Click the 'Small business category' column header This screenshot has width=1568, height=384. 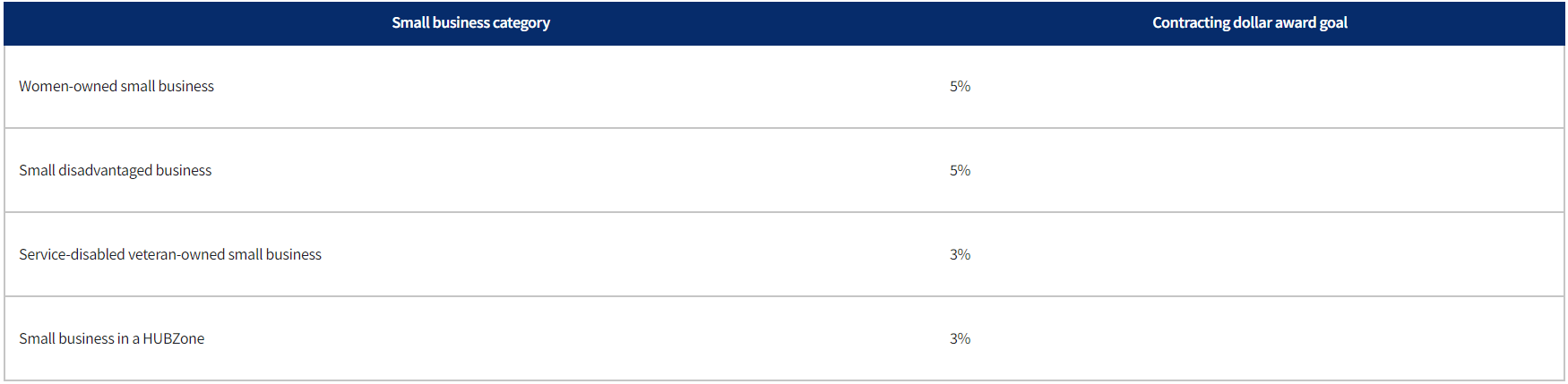[470, 23]
